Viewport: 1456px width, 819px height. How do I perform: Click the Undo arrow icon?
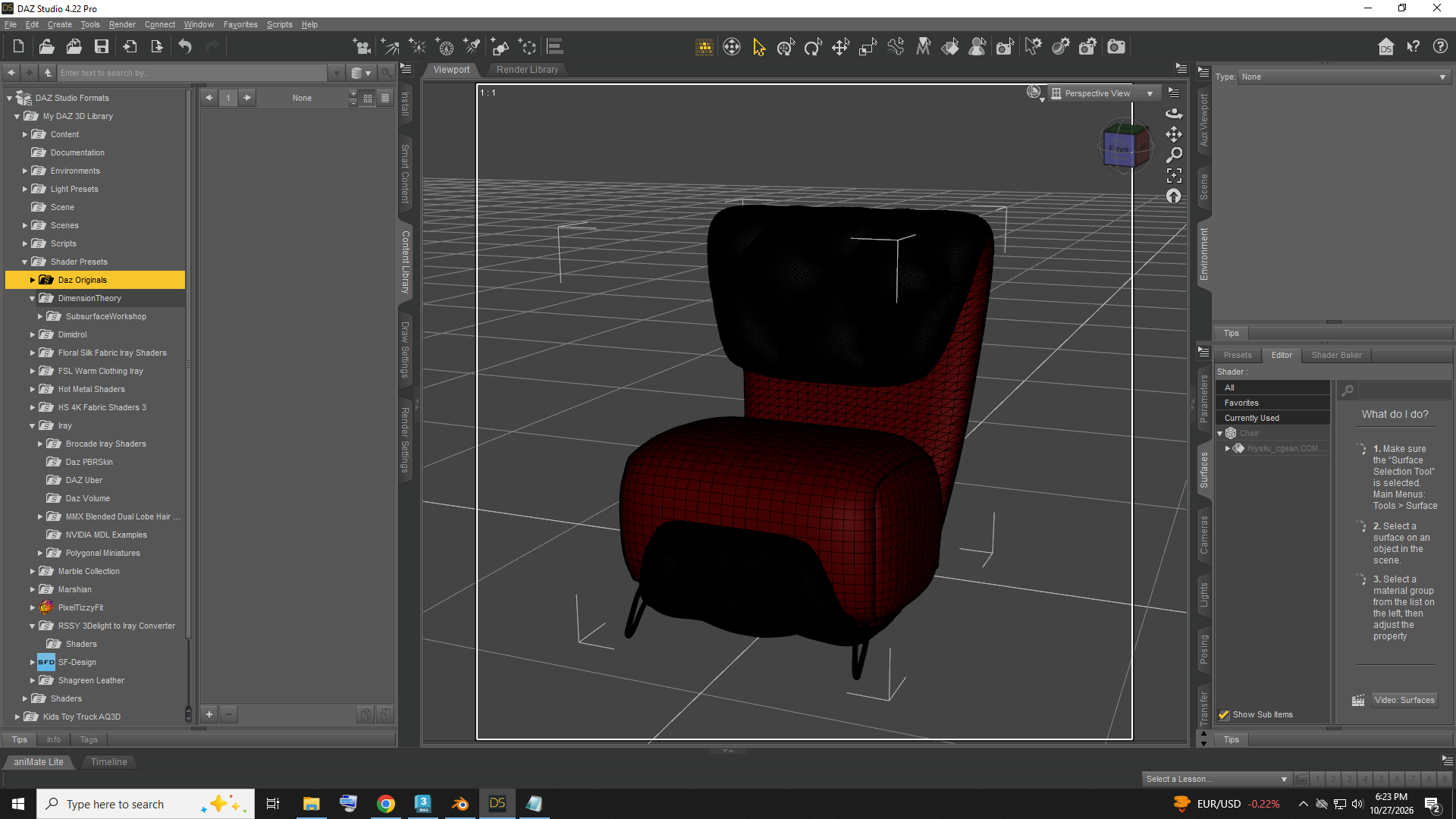point(185,47)
